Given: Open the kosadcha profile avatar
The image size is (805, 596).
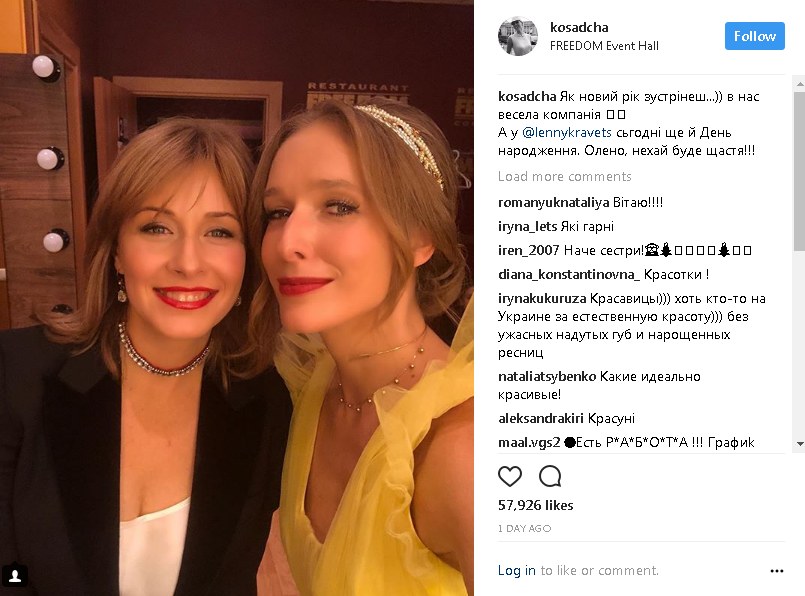Looking at the screenshot, I should (518, 36).
